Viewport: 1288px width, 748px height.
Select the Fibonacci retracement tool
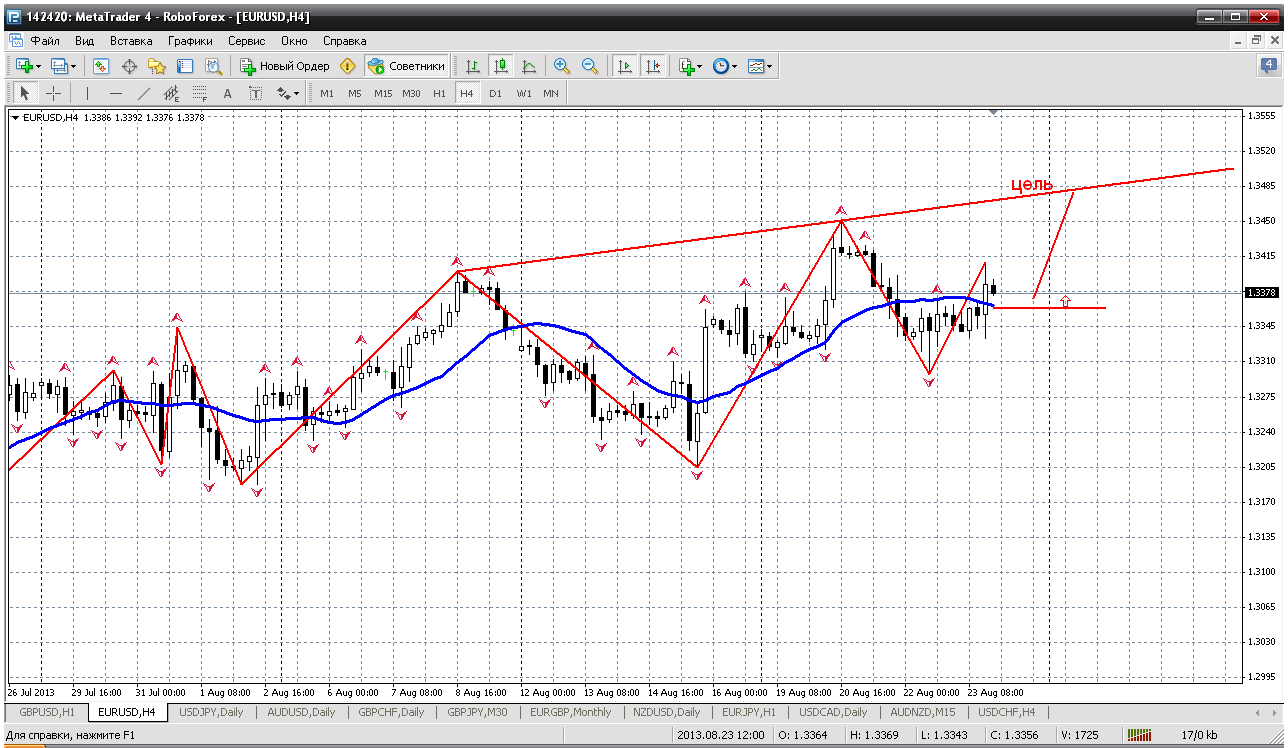pyautogui.click(x=200, y=93)
